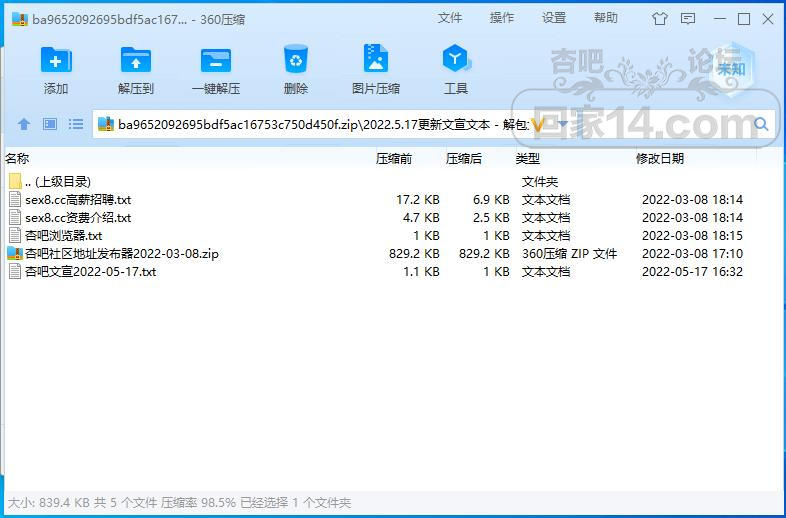Click the 解压到 (Extract to) icon
786x518 pixels.
(135, 60)
